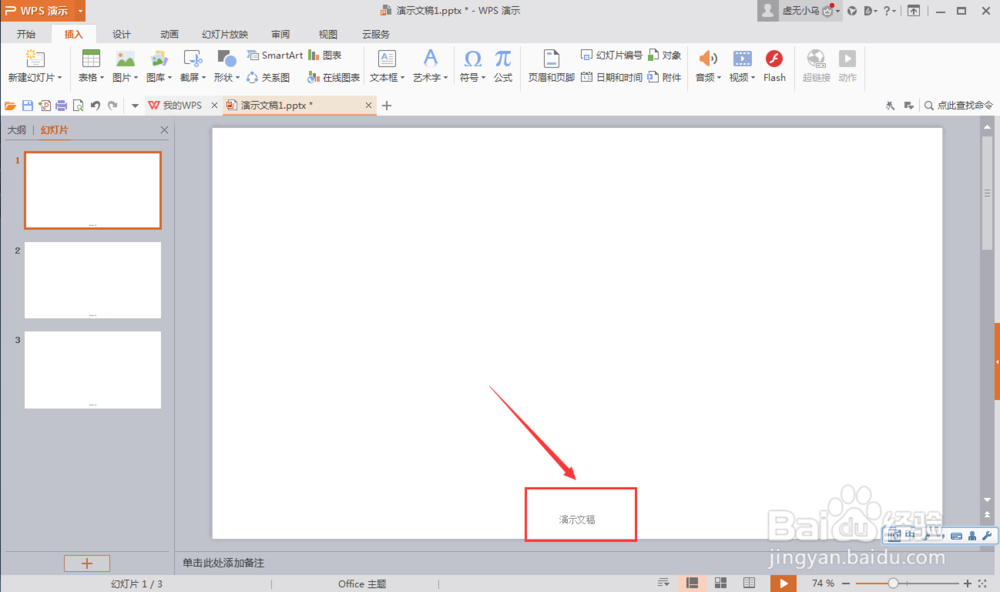Insert a 图表 chart

click(x=325, y=56)
